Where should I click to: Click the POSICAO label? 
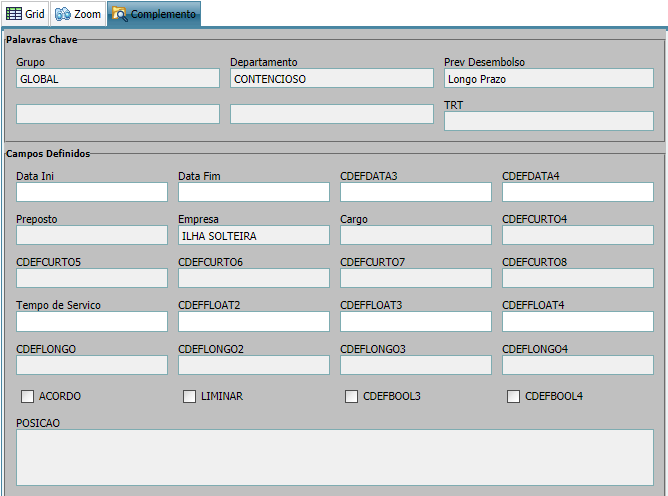click(38, 423)
